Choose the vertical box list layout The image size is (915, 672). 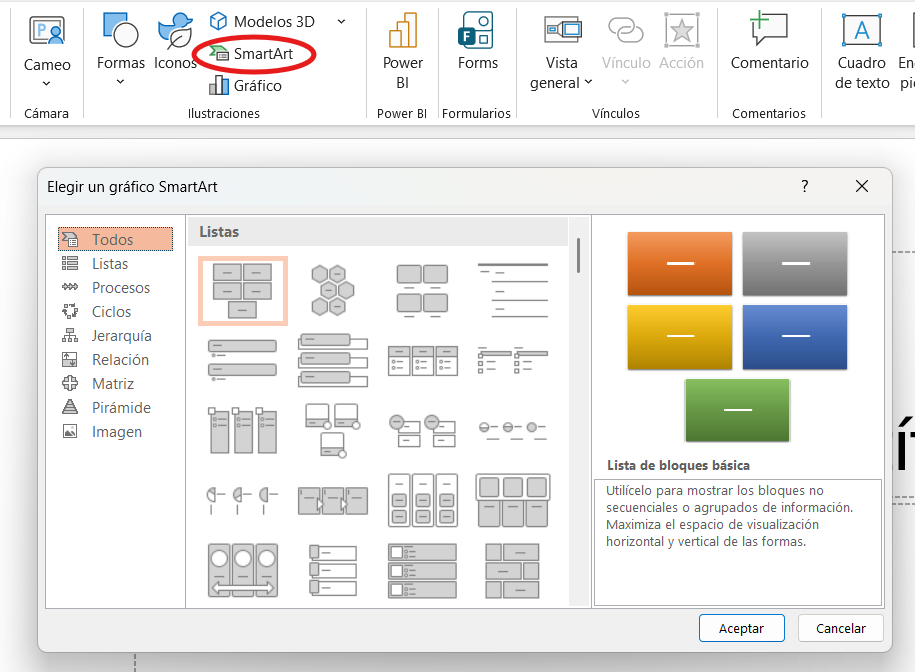[333, 360]
